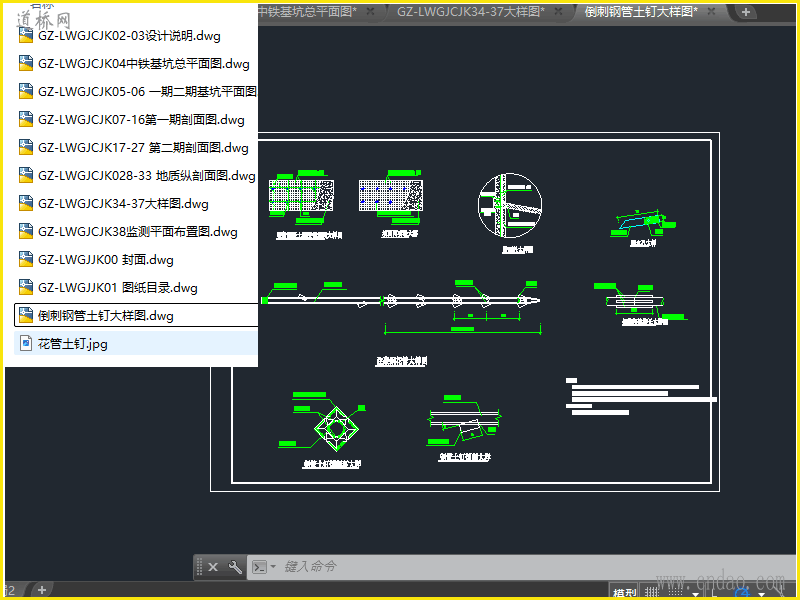Toggle ortho mode icon in status bar
This screenshot has height=600, width=800.
tap(714, 593)
